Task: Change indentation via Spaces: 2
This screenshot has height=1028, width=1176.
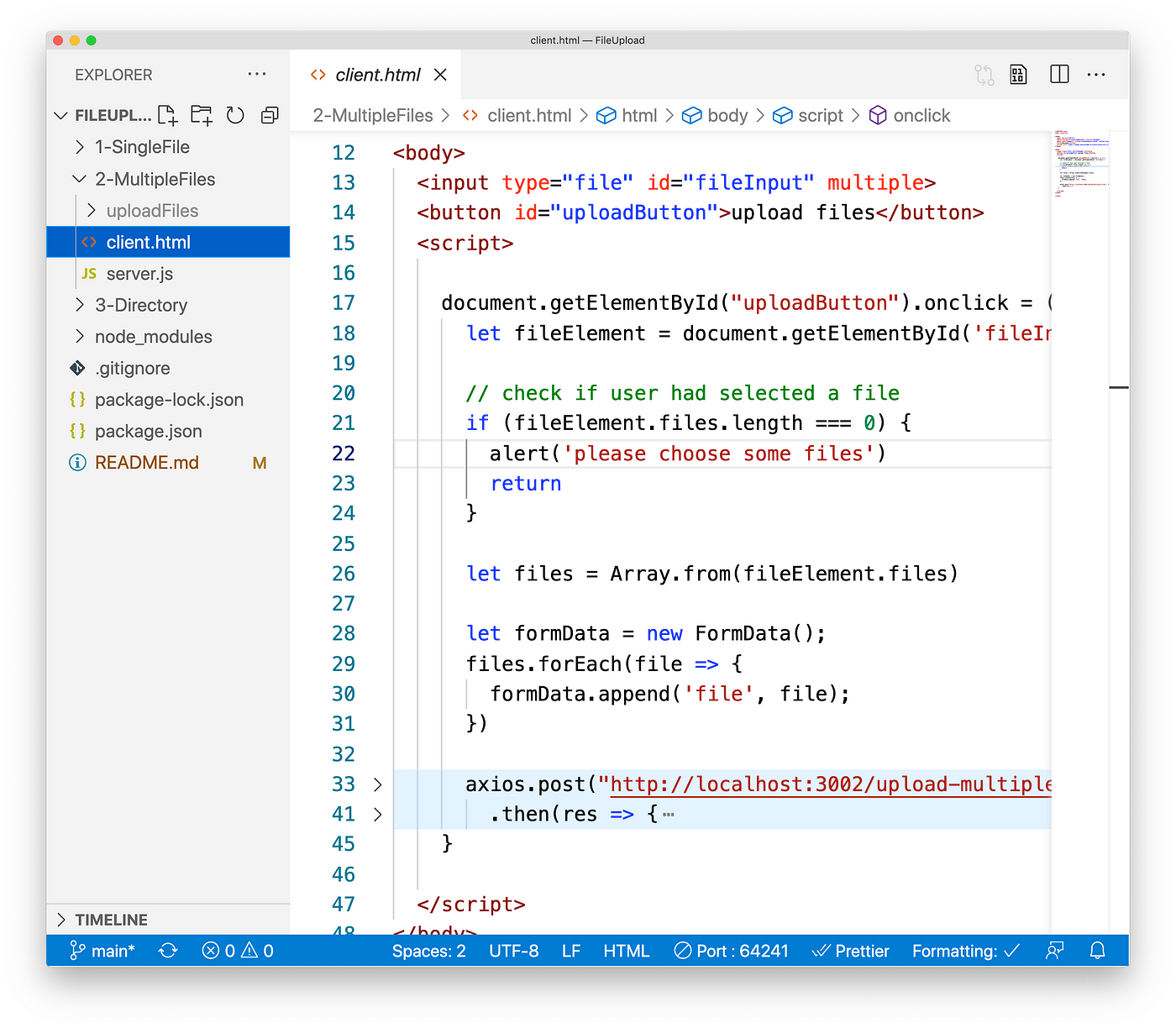Action: click(428, 951)
